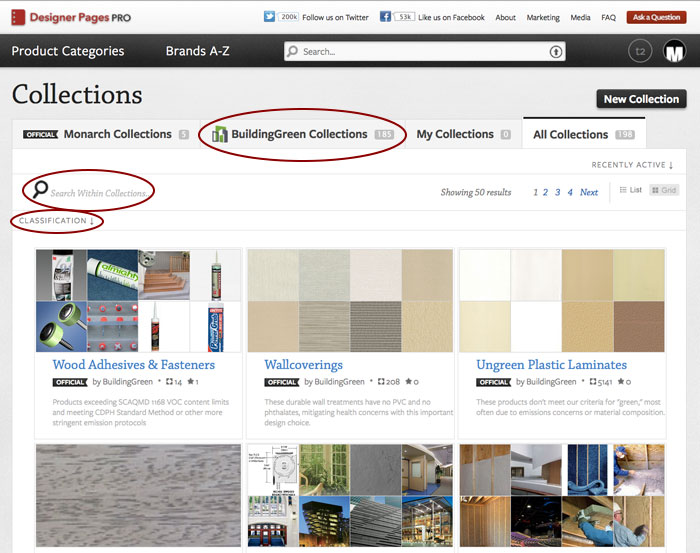Click the OFFICIAL badge on Wallcoverings card
This screenshot has height=553, width=700.
282,382
